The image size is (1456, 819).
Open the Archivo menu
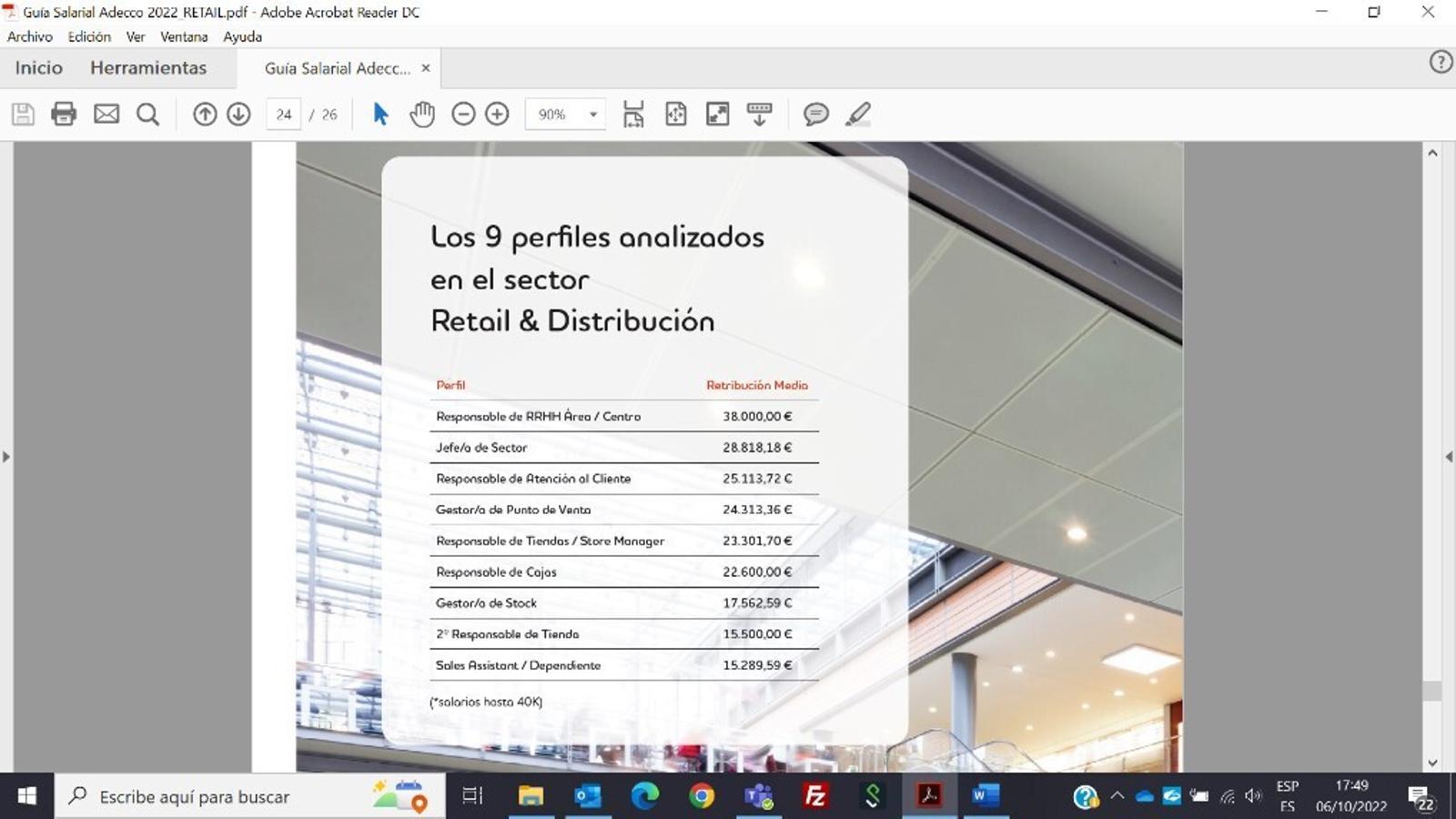pos(30,36)
